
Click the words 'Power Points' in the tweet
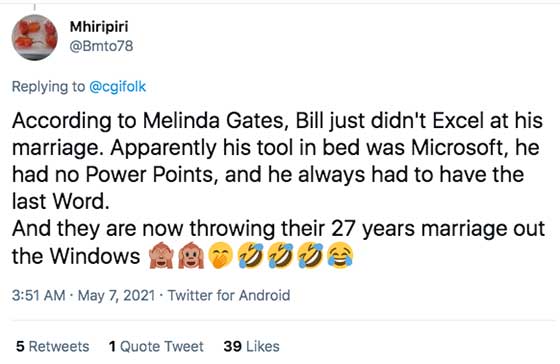tap(152, 175)
